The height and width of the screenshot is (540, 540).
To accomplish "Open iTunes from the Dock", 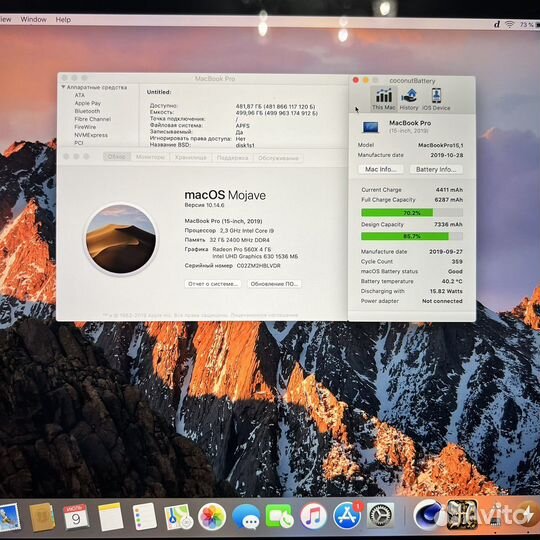I will coord(313,517).
